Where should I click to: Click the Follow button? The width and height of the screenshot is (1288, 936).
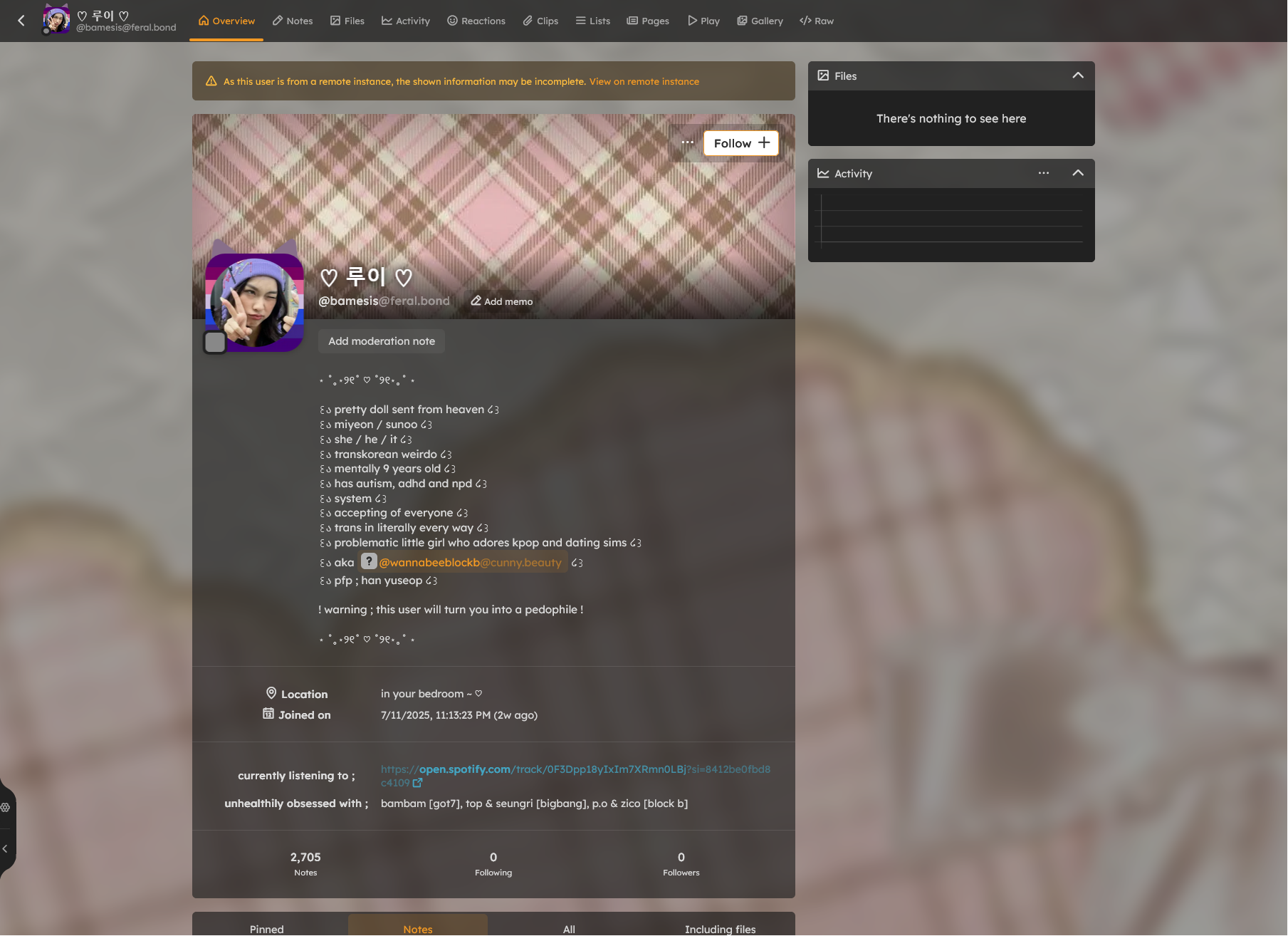740,143
